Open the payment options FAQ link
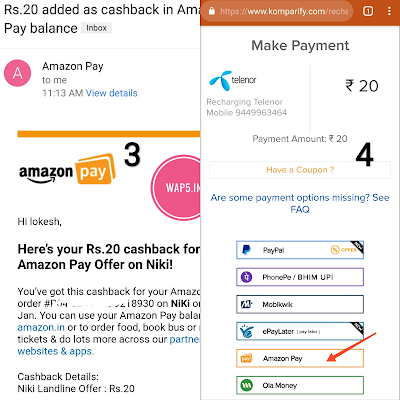This screenshot has width=400, height=400. pyautogui.click(x=300, y=203)
